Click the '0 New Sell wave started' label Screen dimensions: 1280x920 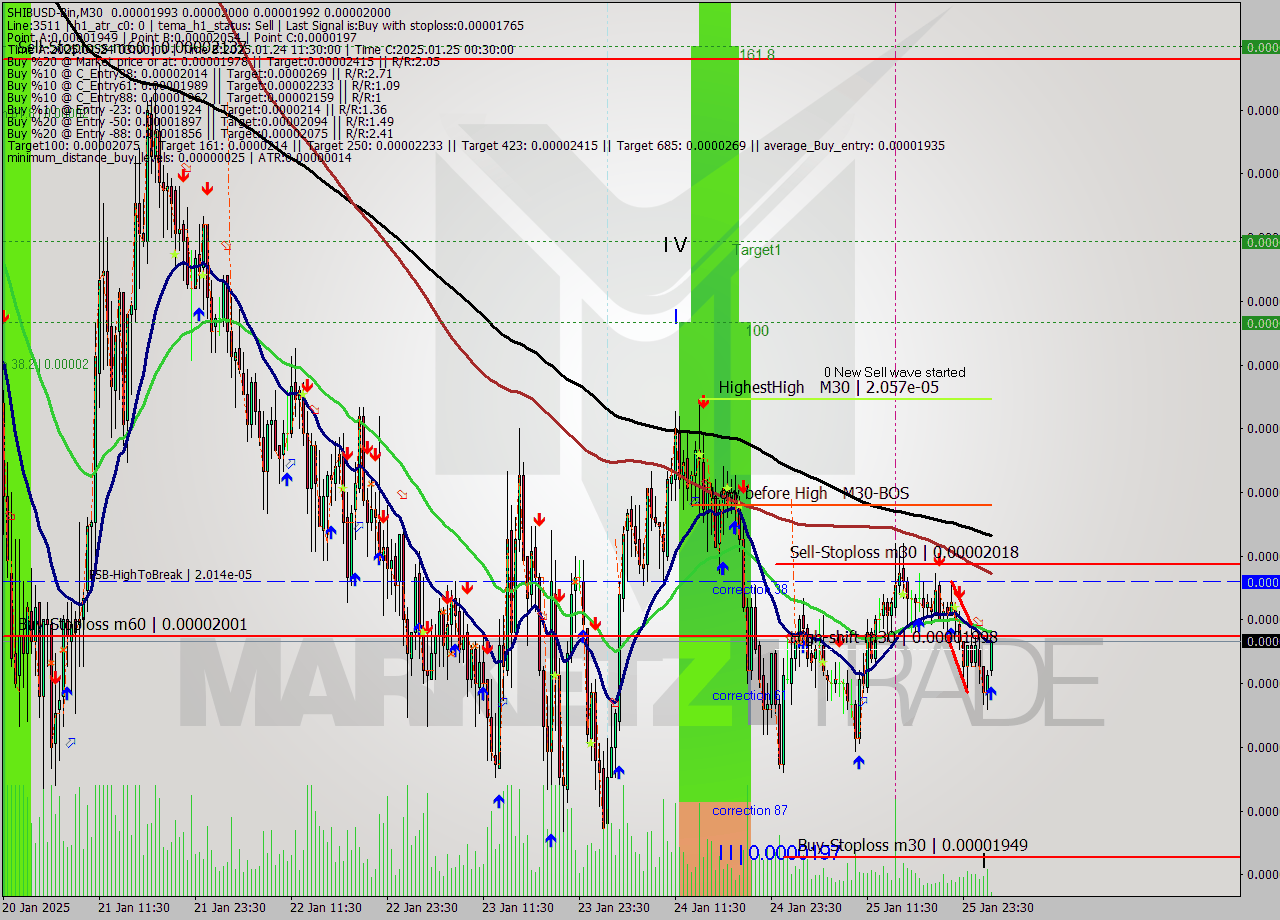[895, 372]
